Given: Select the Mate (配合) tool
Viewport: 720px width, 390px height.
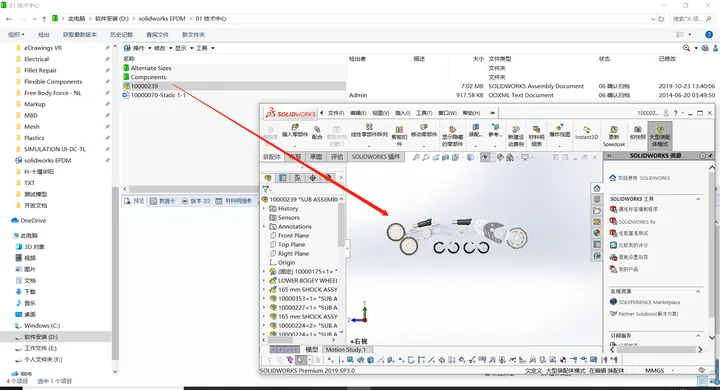Looking at the screenshot, I should click(317, 132).
